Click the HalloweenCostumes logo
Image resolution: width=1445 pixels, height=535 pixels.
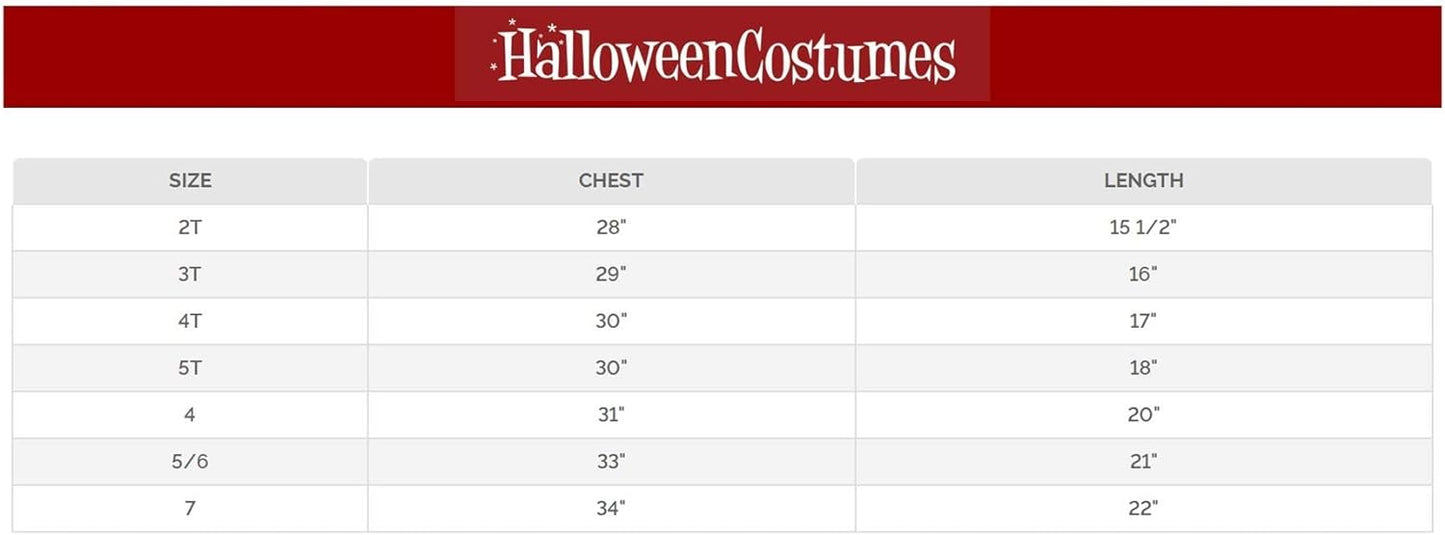coord(722,54)
